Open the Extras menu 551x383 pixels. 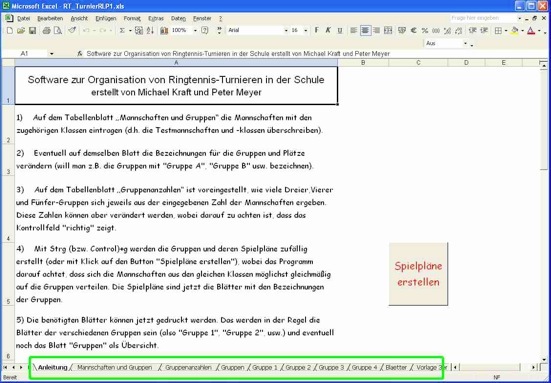pos(156,18)
